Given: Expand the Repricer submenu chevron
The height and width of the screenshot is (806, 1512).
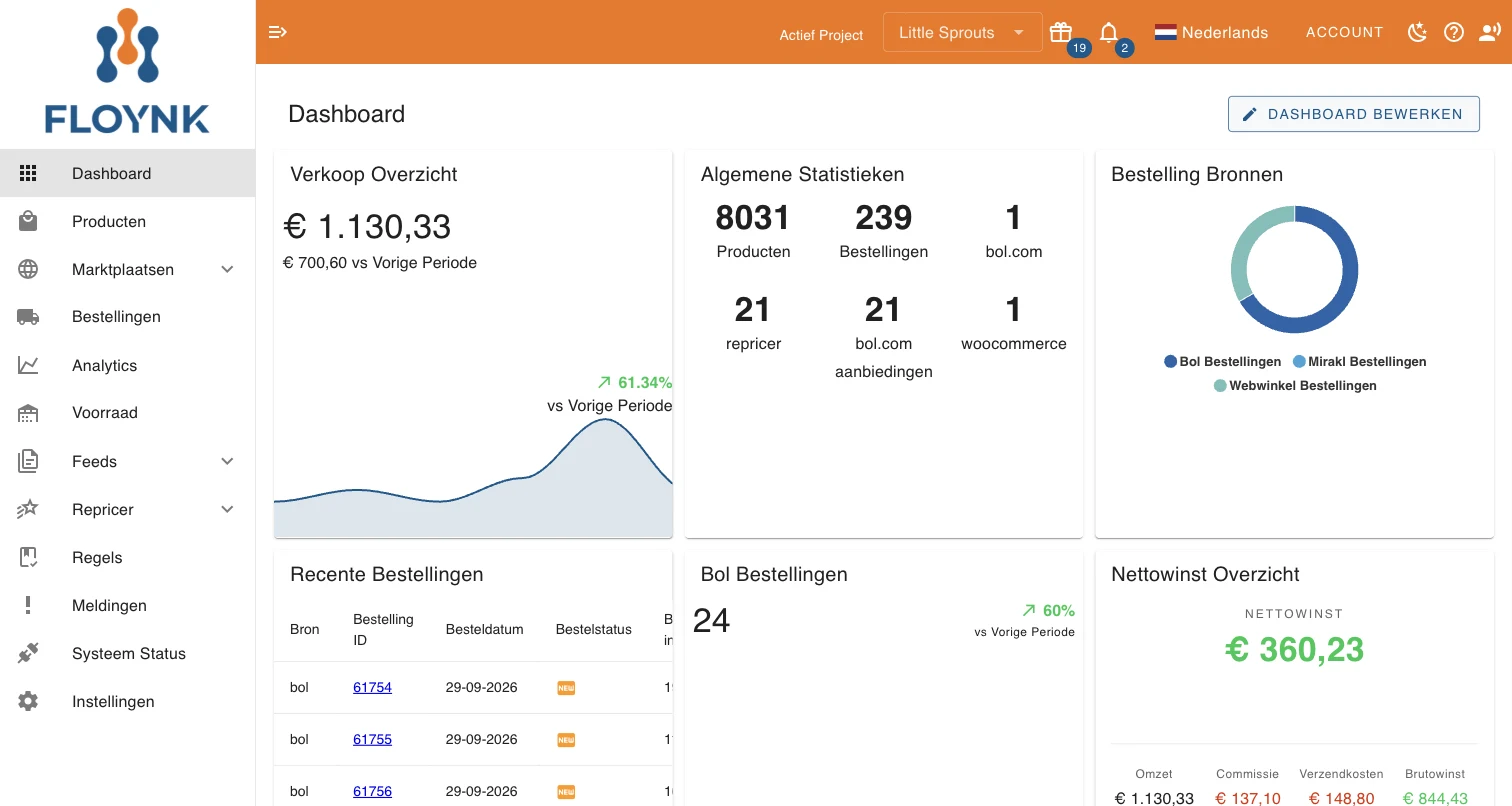Looking at the screenshot, I should 227,509.
